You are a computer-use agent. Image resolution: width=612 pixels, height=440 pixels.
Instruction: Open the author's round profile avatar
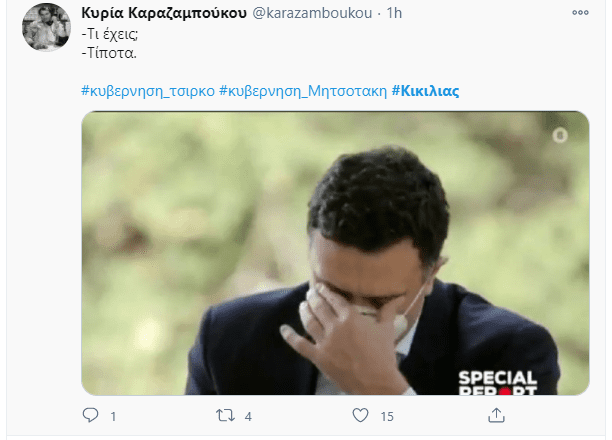(46, 27)
